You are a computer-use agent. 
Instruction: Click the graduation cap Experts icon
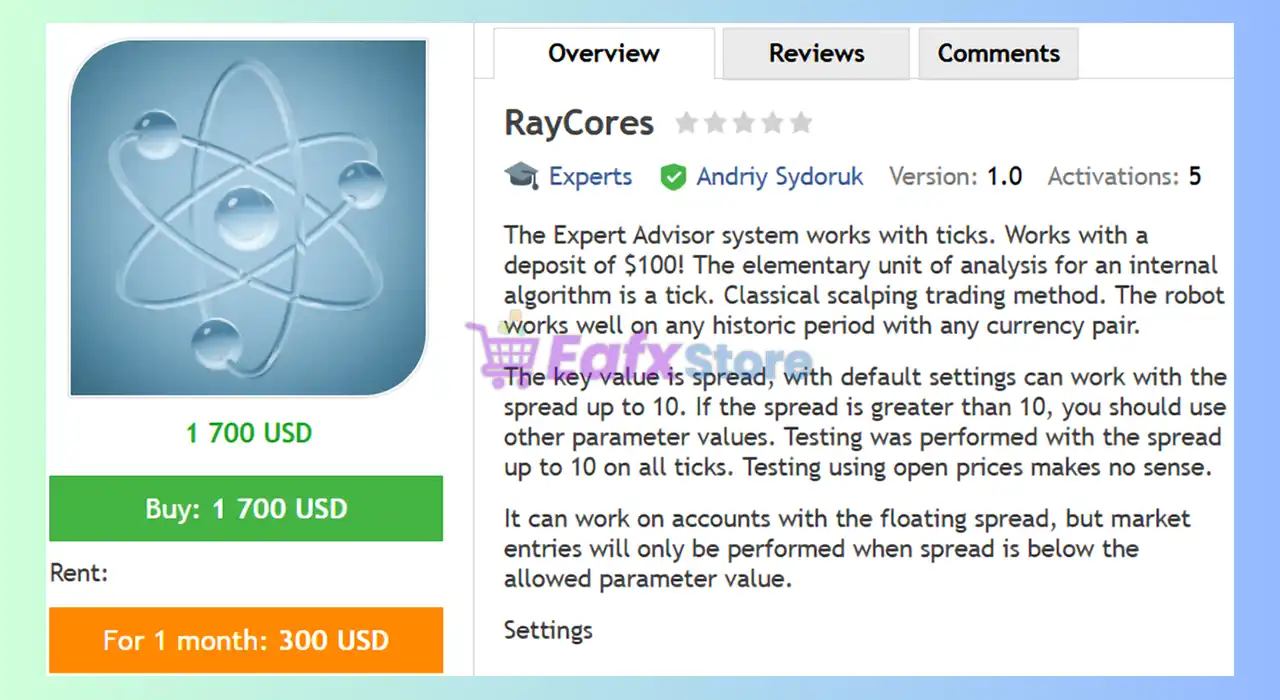[521, 177]
